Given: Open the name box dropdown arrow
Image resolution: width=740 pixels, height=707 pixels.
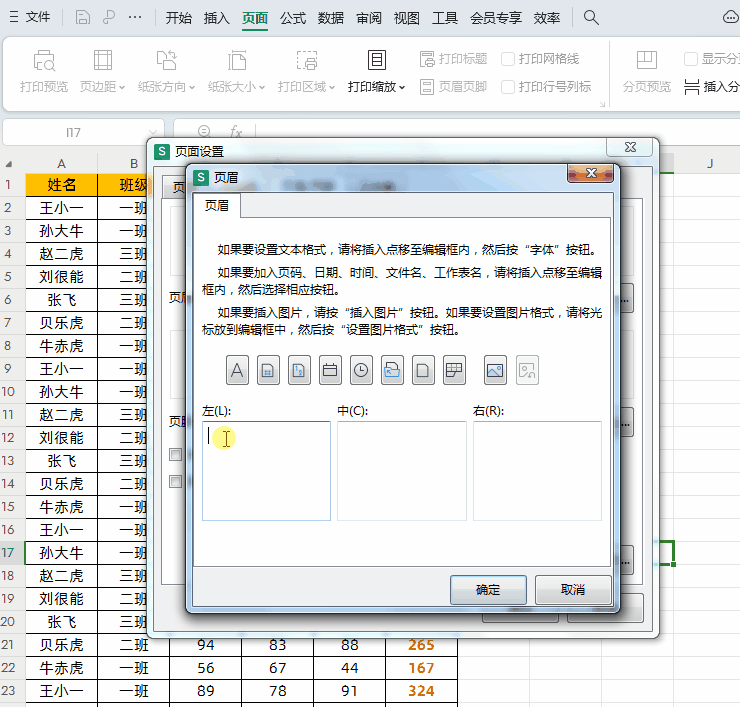Looking at the screenshot, I should [x=152, y=132].
